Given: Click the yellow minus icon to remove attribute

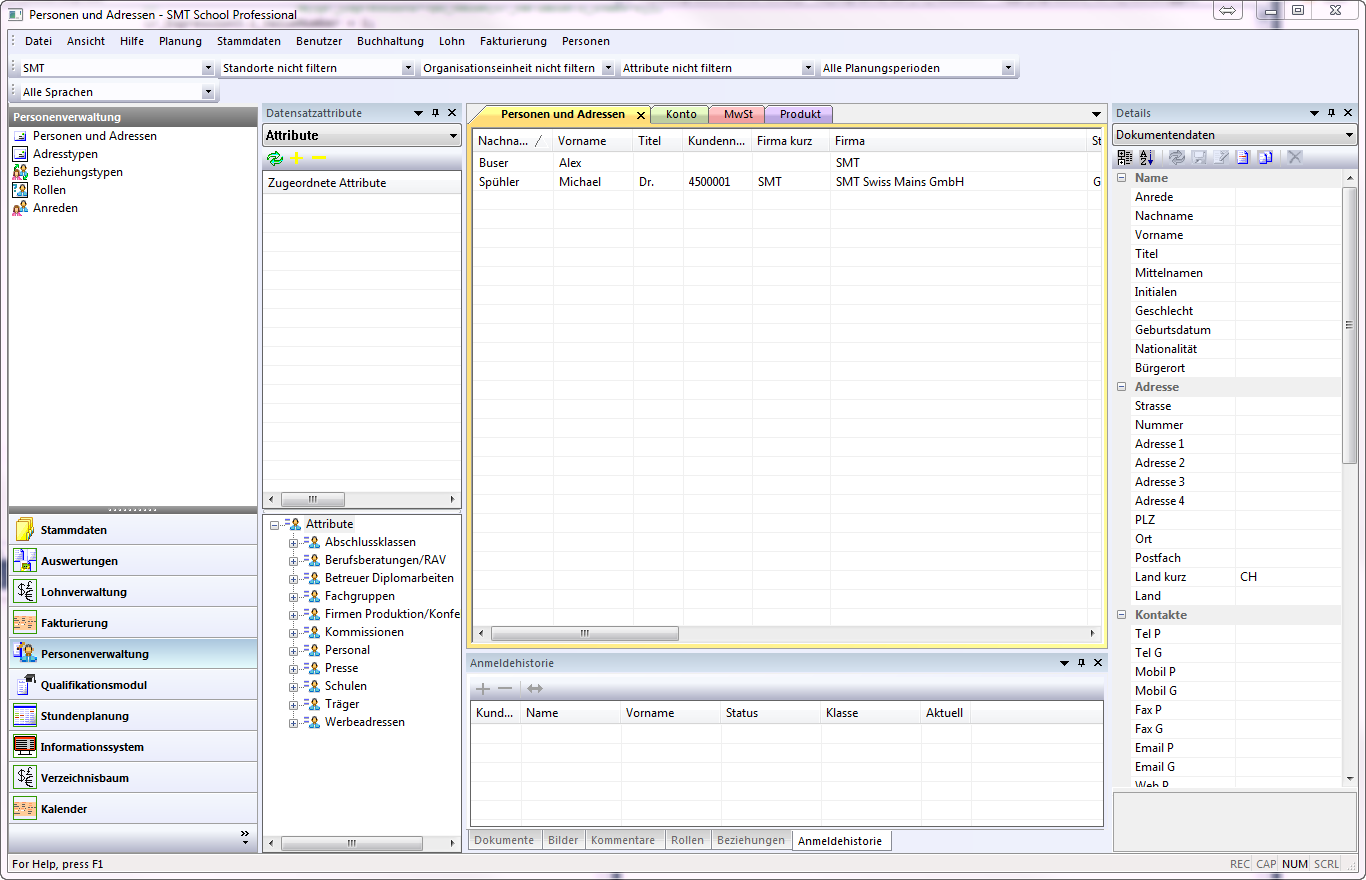Looking at the screenshot, I should (319, 158).
